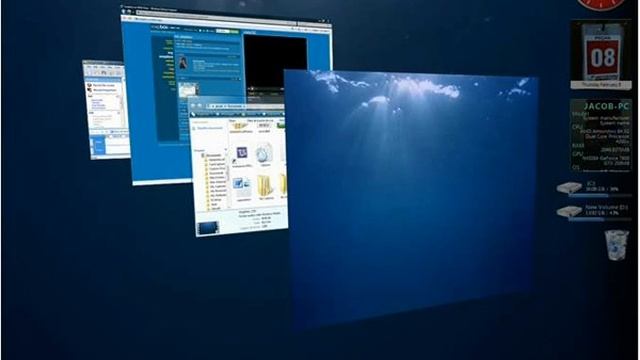
Task: Click the blue picture file icon in Explorer
Action: point(242,187)
